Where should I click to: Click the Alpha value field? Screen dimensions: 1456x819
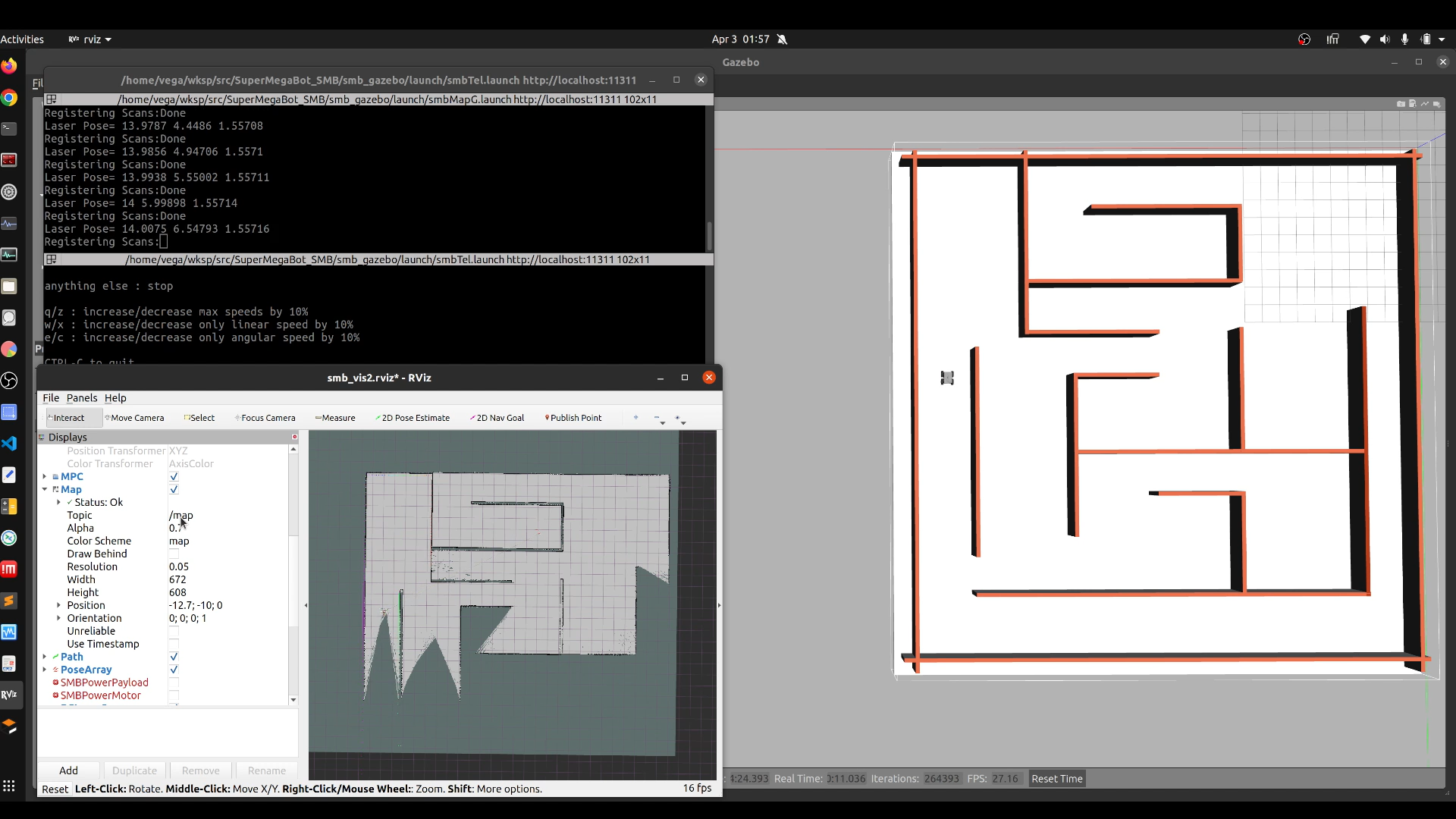(x=227, y=529)
